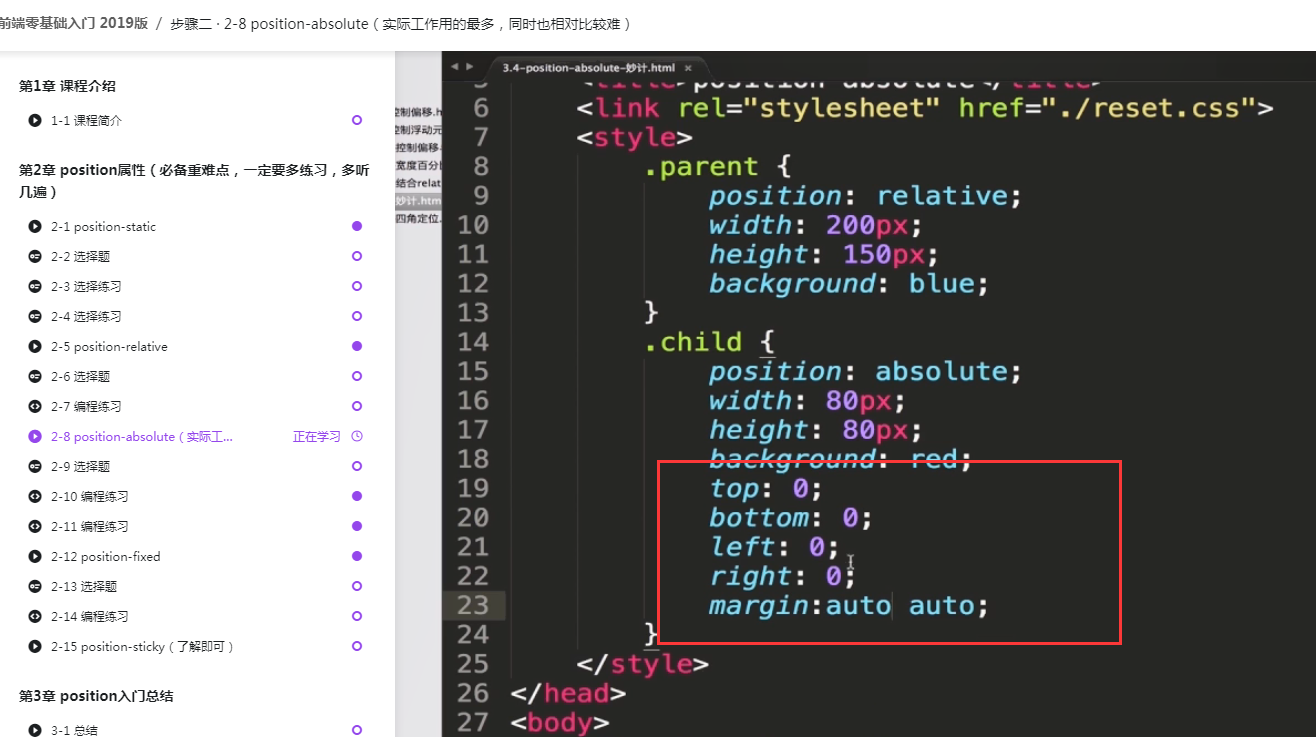Click the right: 0 declaration
This screenshot has height=737, width=1316.
(x=783, y=576)
